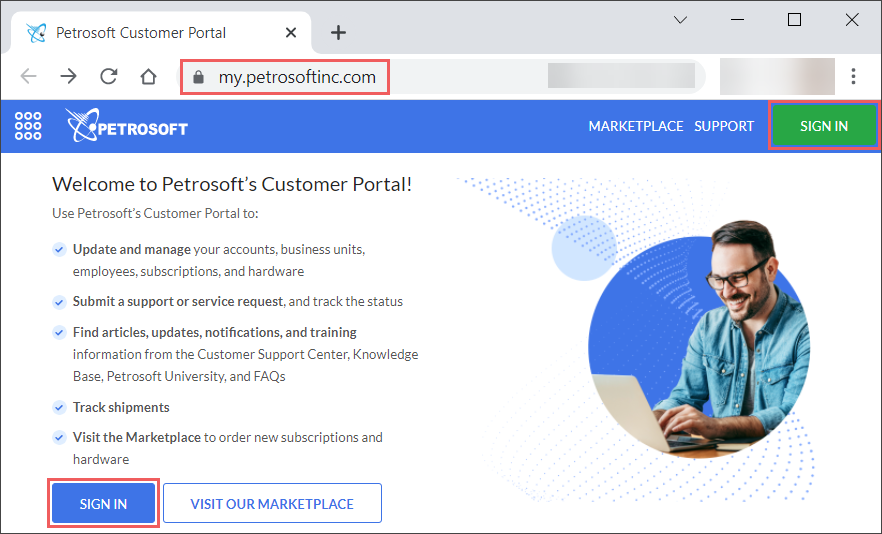
Task: Maximize the browser window
Action: tap(794, 20)
